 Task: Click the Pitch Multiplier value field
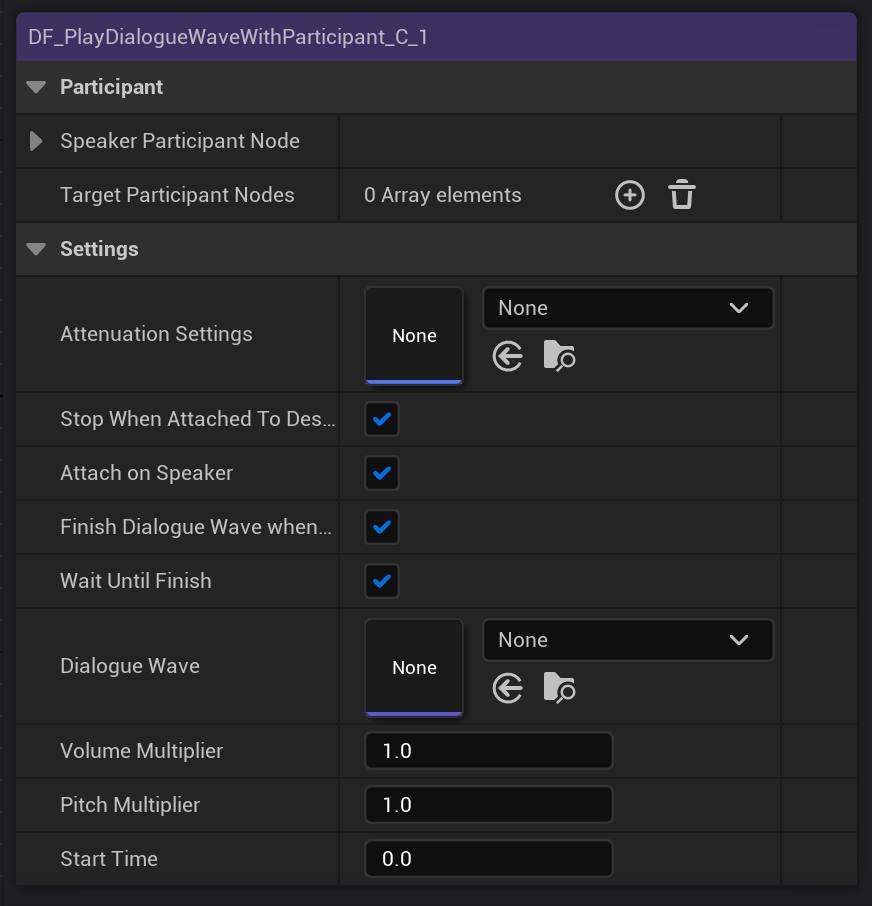tap(488, 805)
